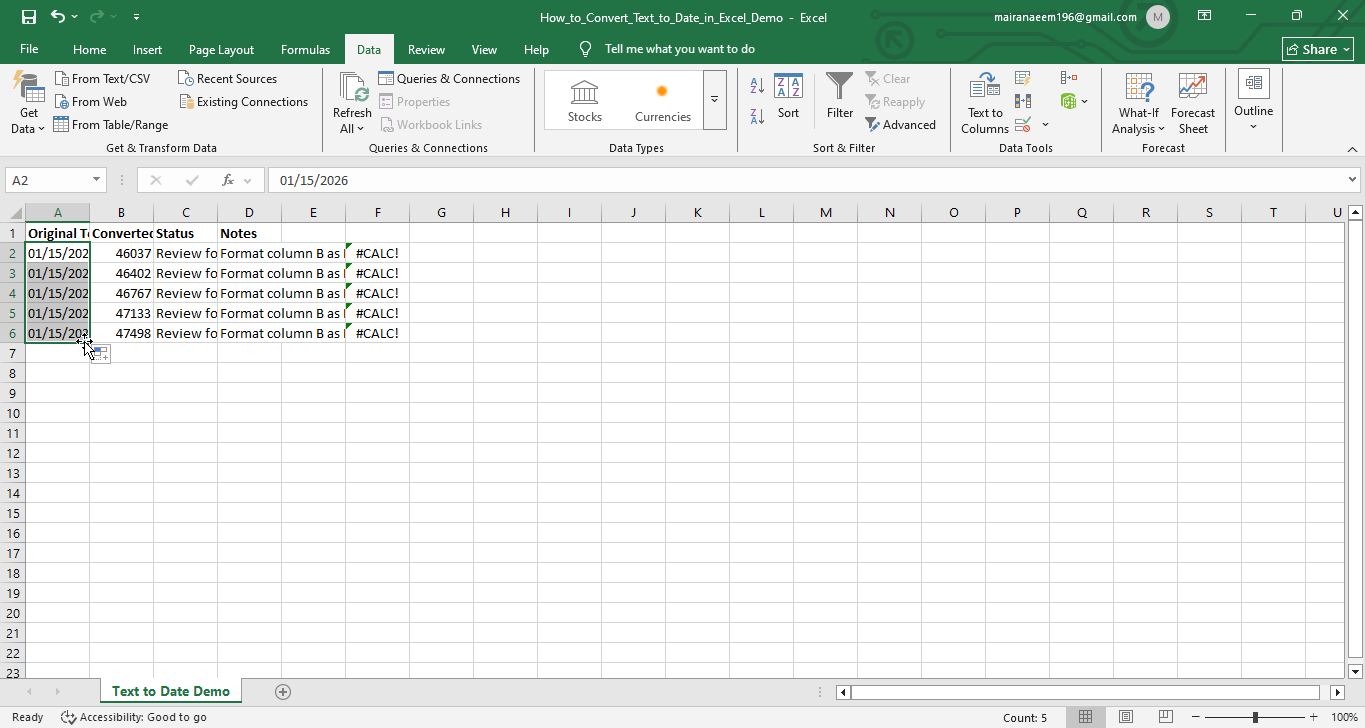Open Recent Sources
The image size is (1365, 728).
[x=227, y=79]
